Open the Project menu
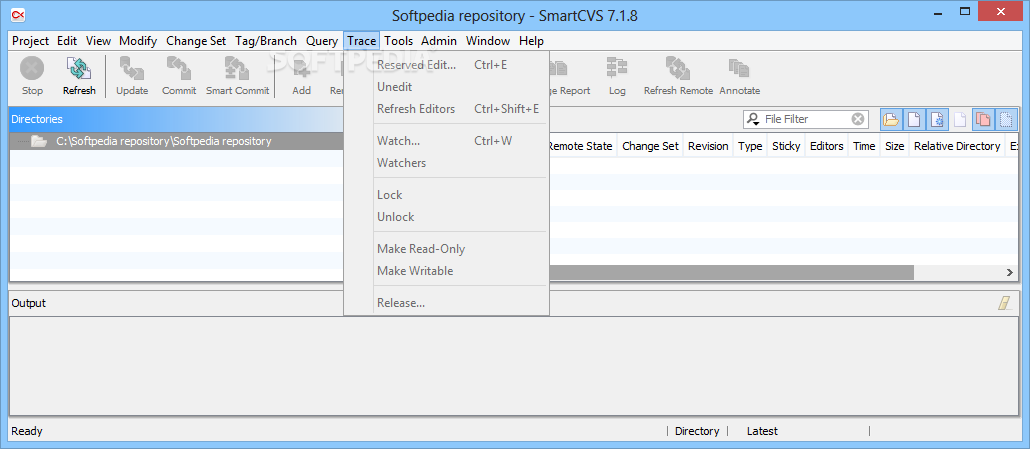This screenshot has height=449, width=1030. click(x=30, y=41)
